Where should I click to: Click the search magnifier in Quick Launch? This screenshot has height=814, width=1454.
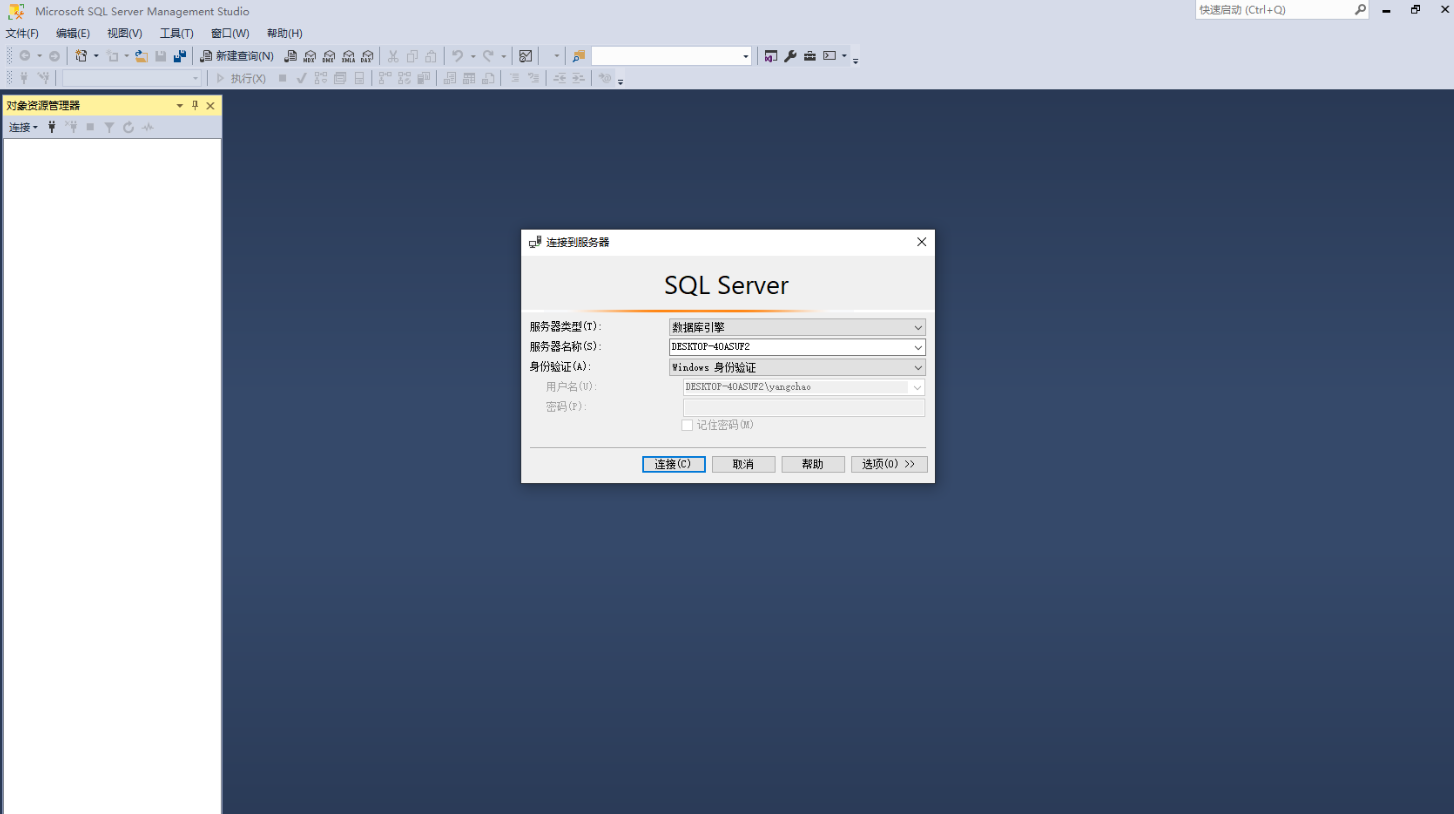(1360, 9)
